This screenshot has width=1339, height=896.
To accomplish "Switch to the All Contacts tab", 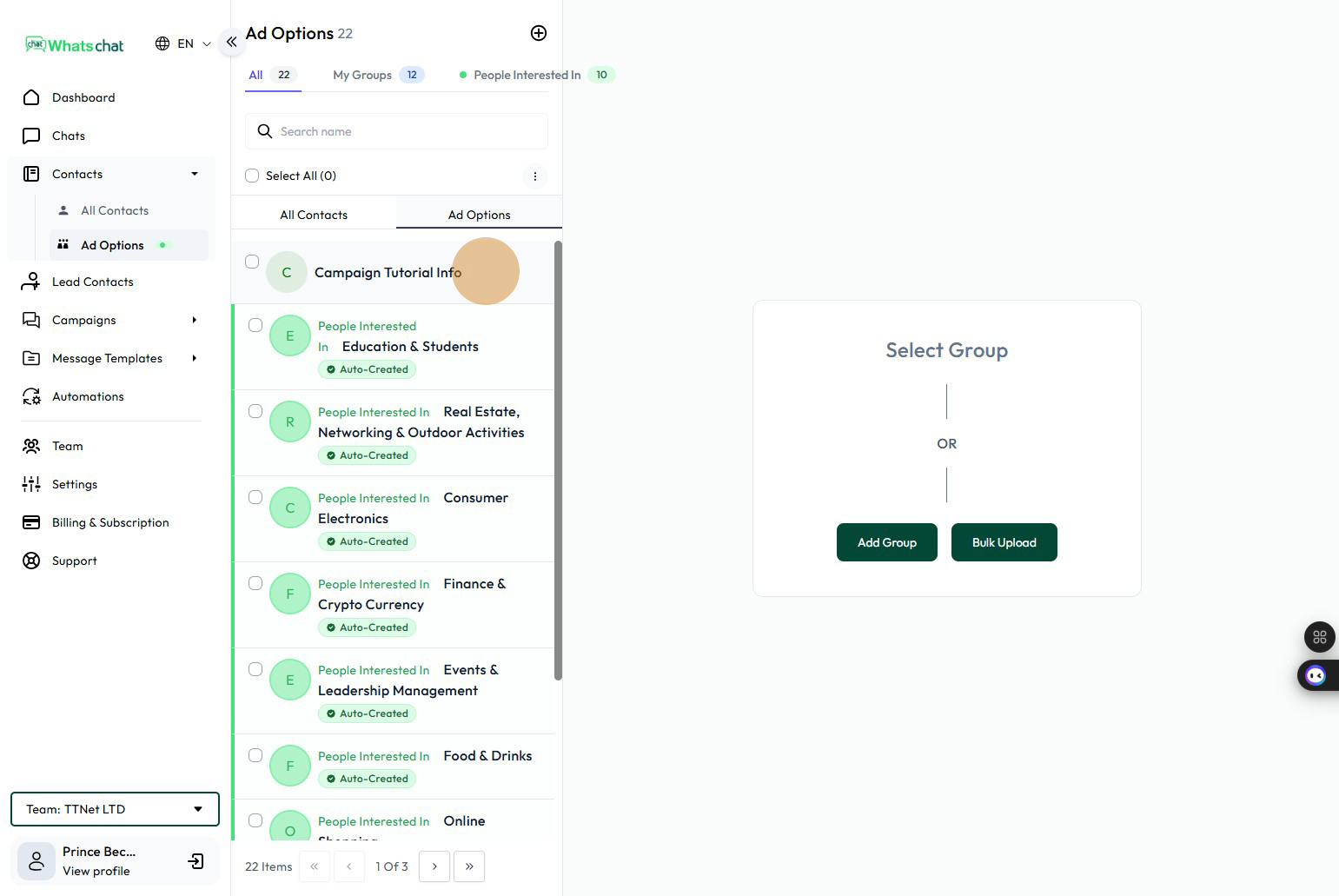I will (x=314, y=215).
